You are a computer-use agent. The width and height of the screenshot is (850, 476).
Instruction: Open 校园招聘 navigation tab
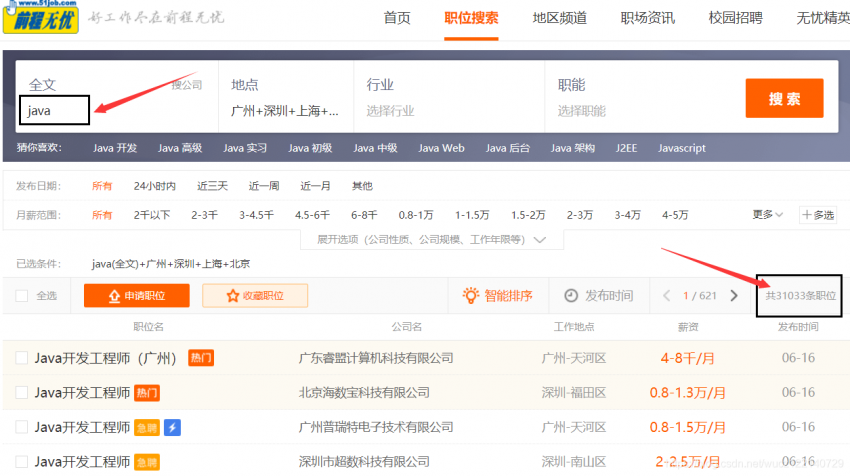pyautogui.click(x=735, y=18)
